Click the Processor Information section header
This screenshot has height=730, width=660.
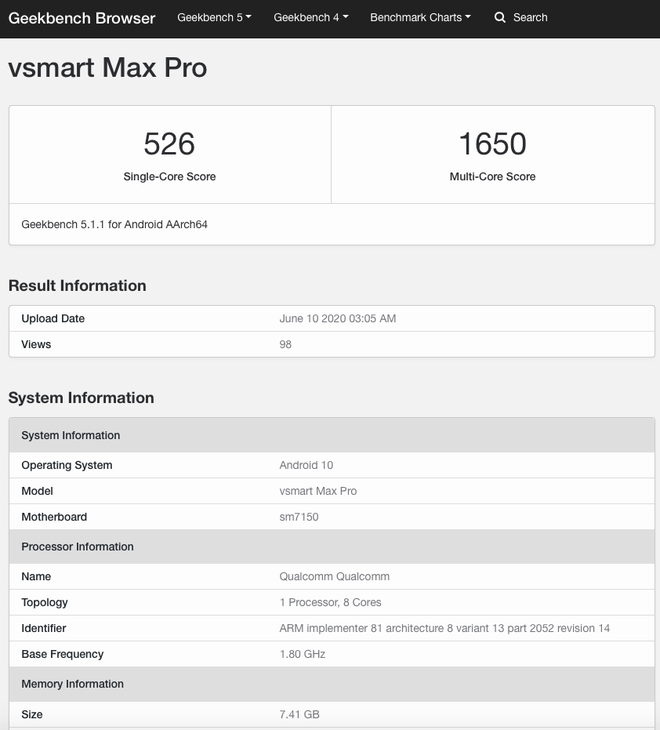coord(331,547)
